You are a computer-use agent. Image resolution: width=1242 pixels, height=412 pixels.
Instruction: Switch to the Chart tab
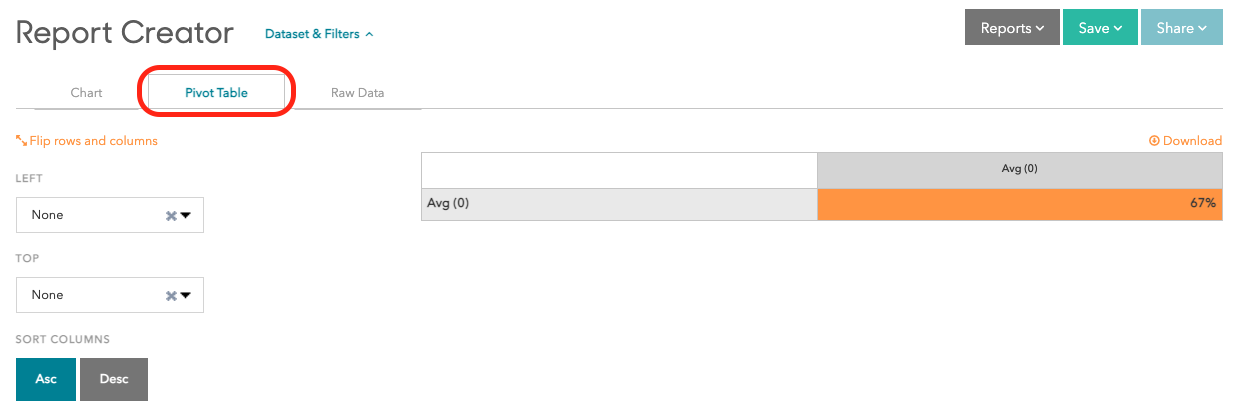click(87, 93)
